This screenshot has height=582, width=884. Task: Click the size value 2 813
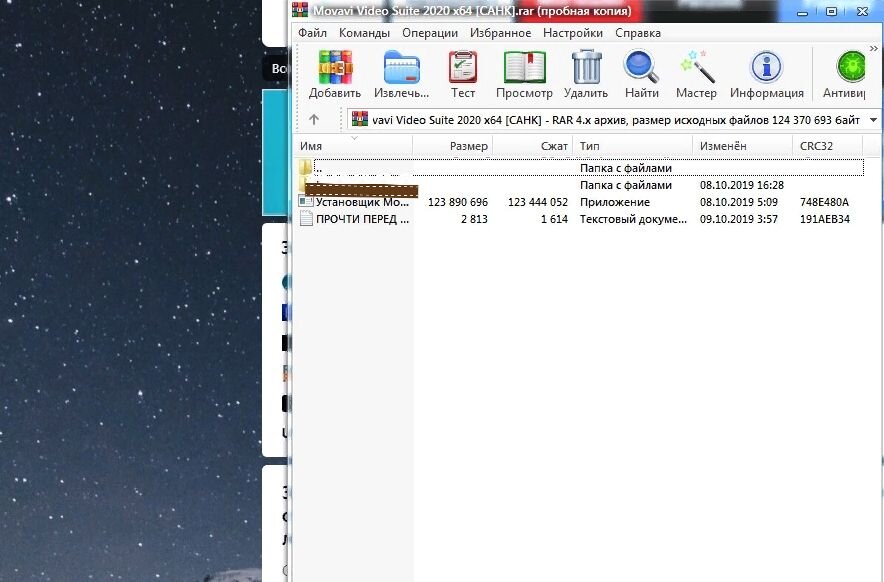(474, 219)
